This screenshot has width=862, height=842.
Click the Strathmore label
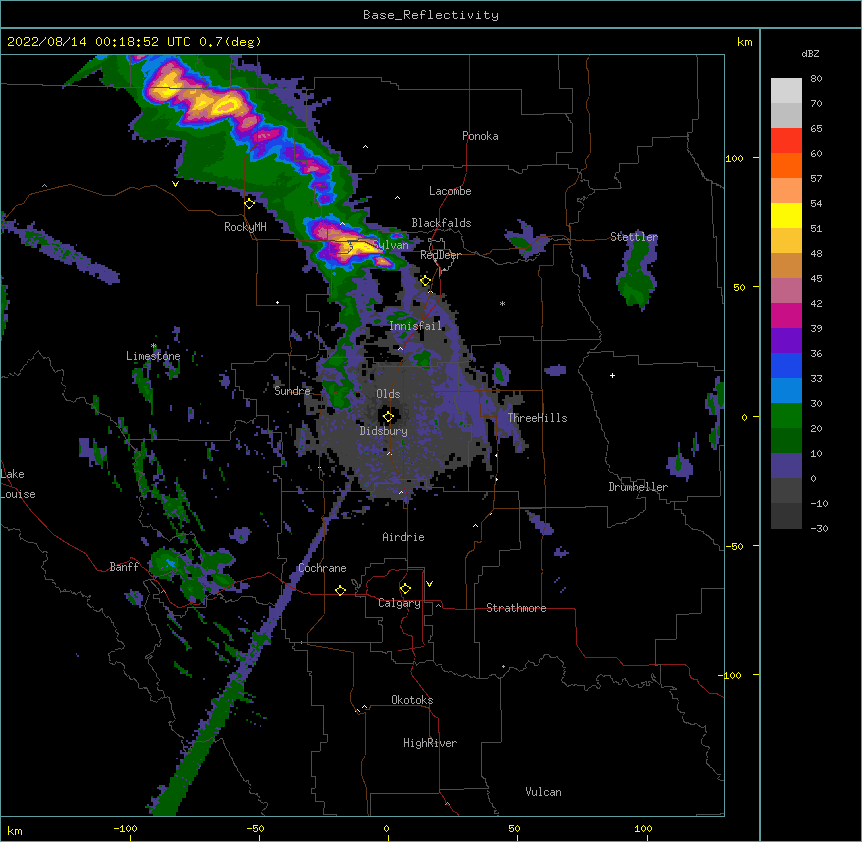pos(516,608)
